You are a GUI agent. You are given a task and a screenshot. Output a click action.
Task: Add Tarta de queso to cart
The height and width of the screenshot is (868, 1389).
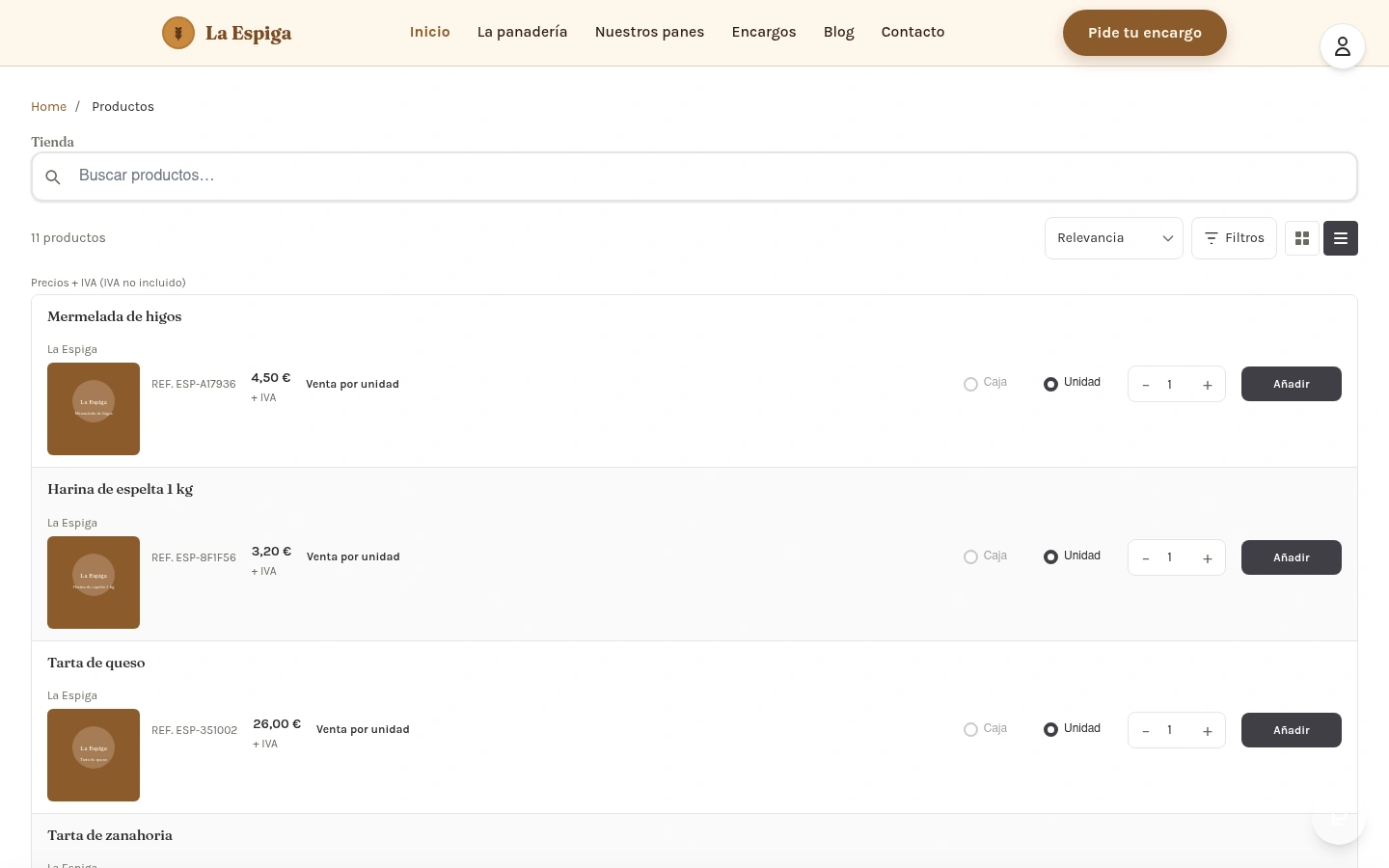pos(1292,730)
